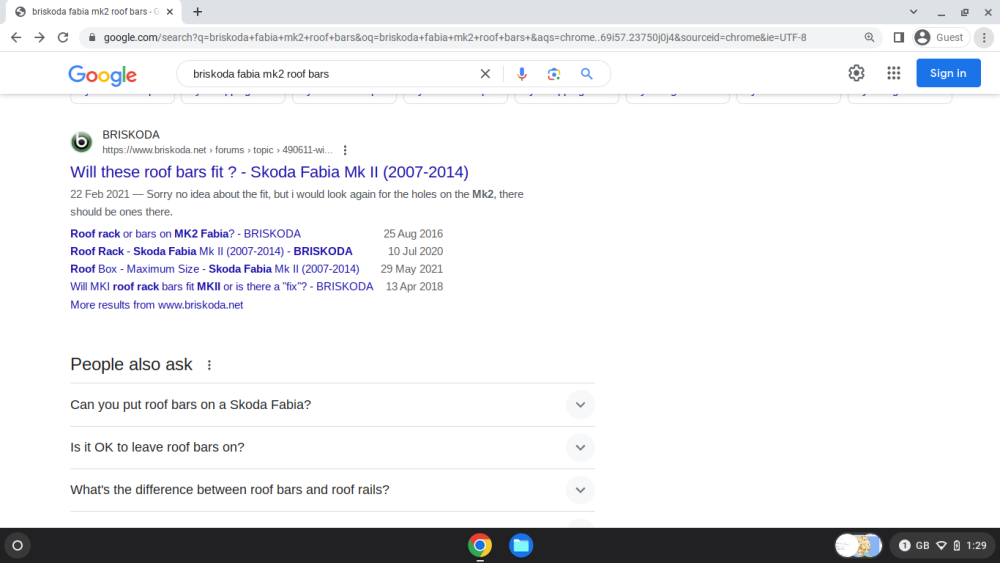This screenshot has width=1000, height=563.
Task: Click the Wi-Fi status icon in tray
Action: pyautogui.click(x=941, y=546)
